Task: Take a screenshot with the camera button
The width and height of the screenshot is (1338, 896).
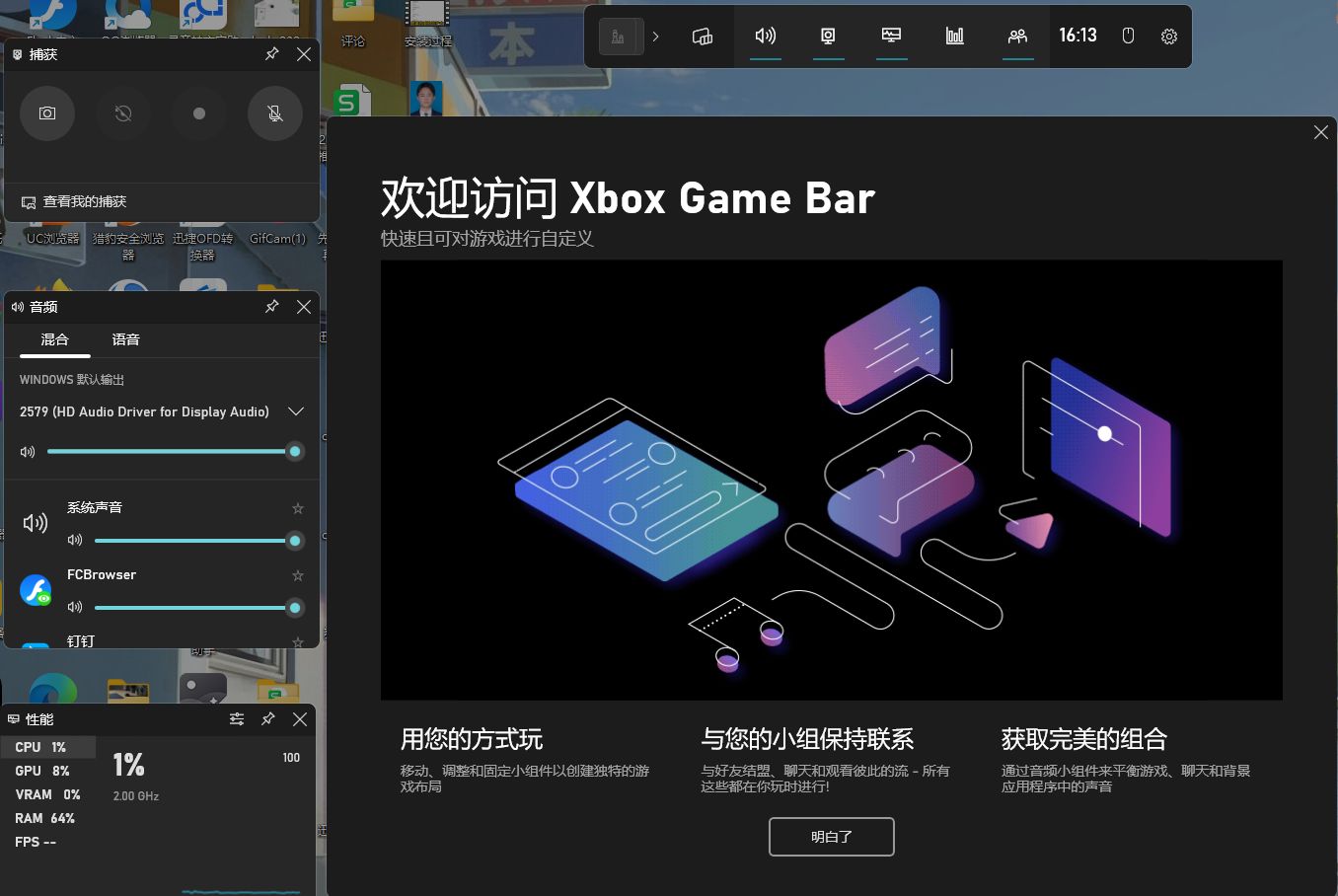Action: [x=47, y=113]
